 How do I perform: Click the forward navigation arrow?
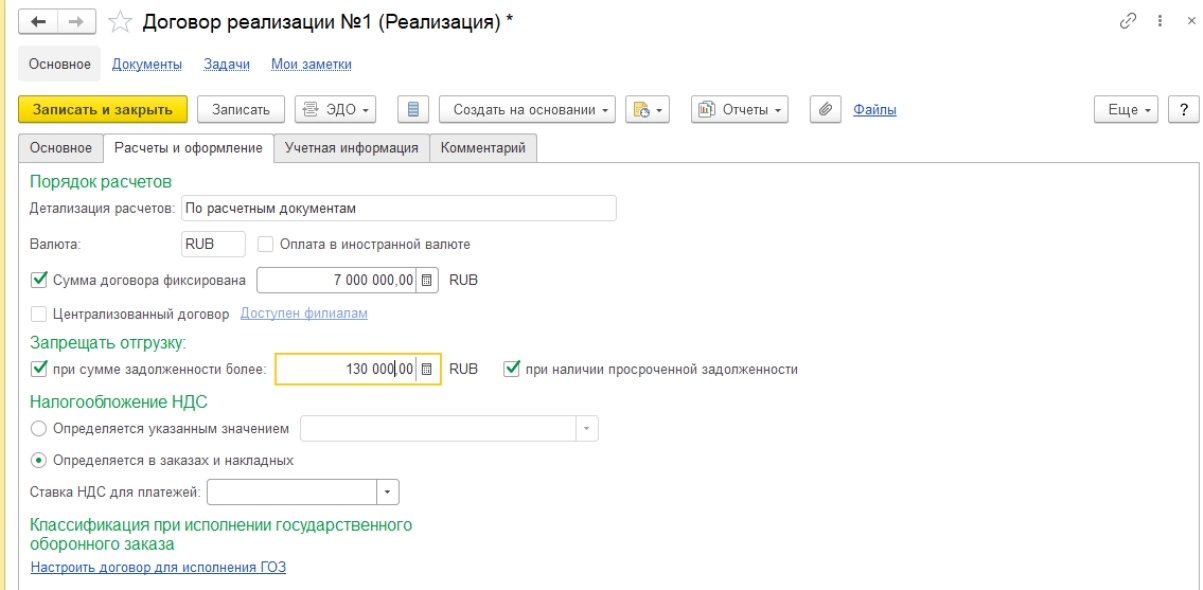(x=74, y=22)
